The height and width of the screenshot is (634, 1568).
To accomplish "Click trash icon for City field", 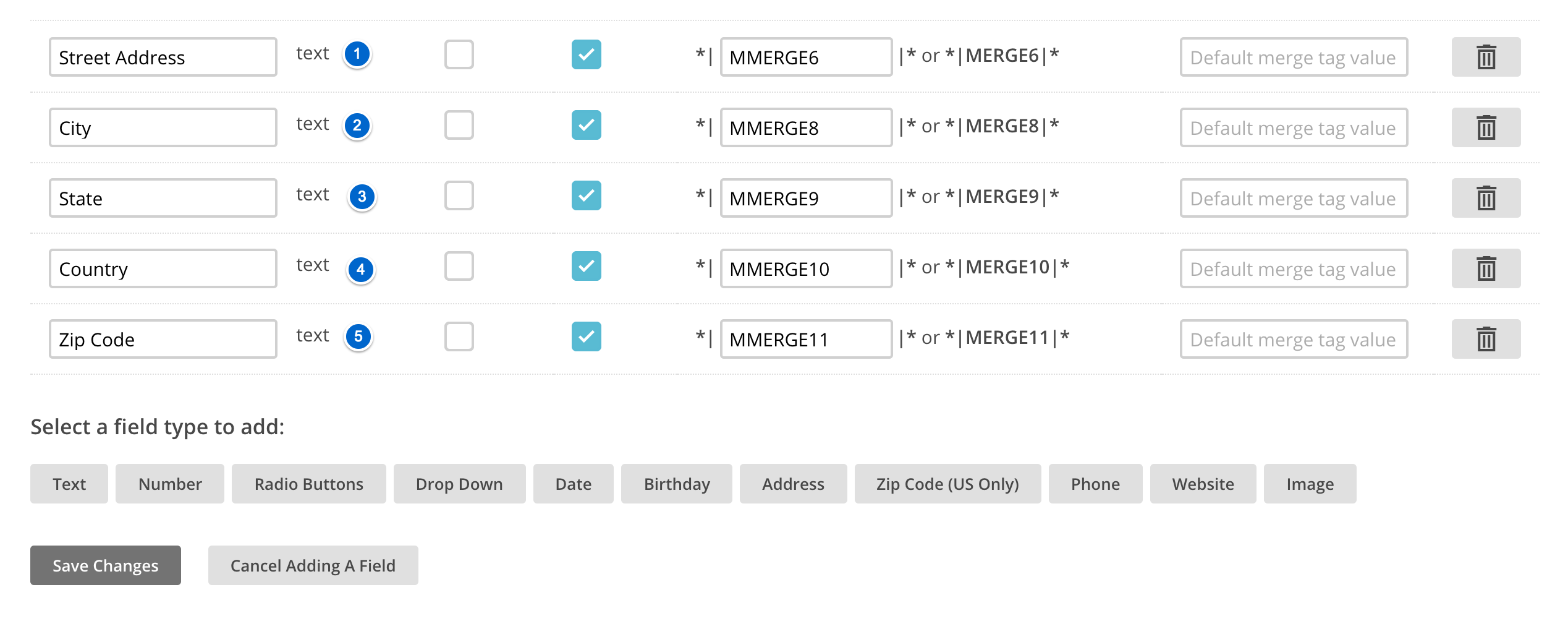I will click(1486, 127).
